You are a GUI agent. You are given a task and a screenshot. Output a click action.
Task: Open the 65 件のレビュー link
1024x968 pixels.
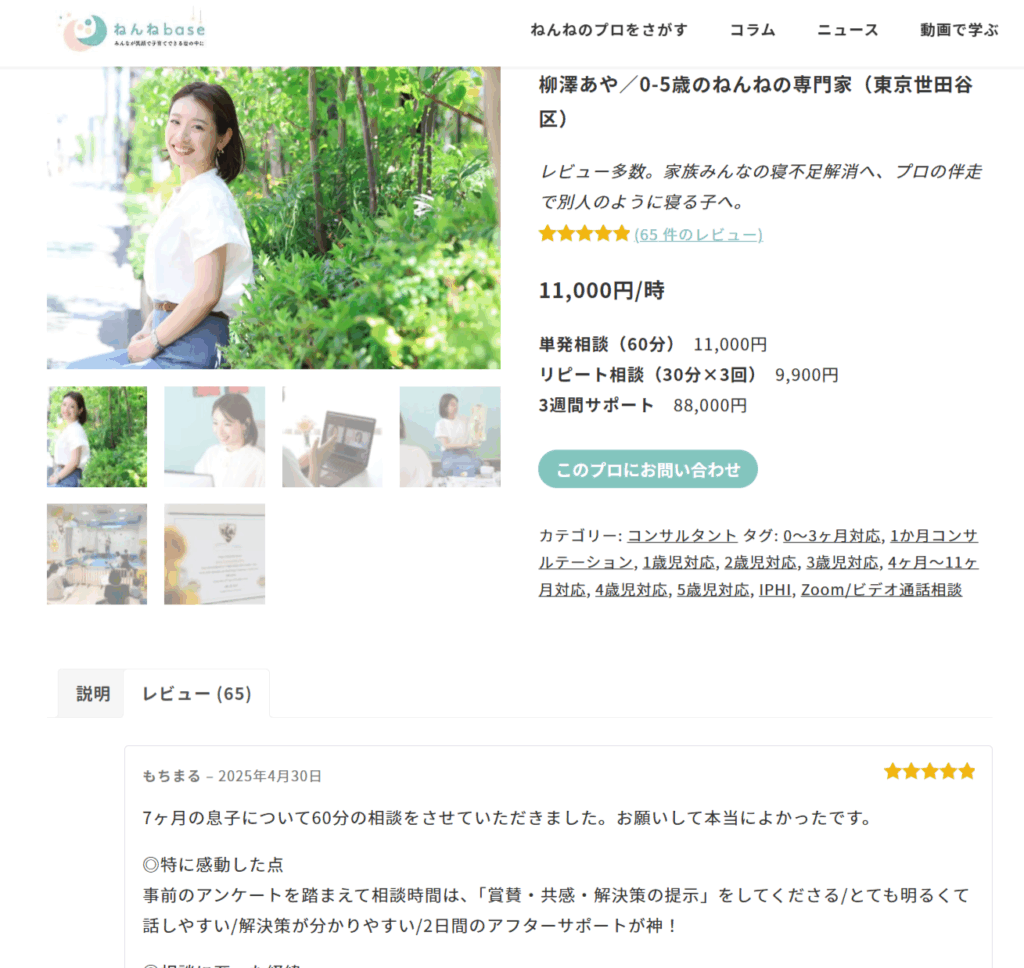click(x=698, y=234)
